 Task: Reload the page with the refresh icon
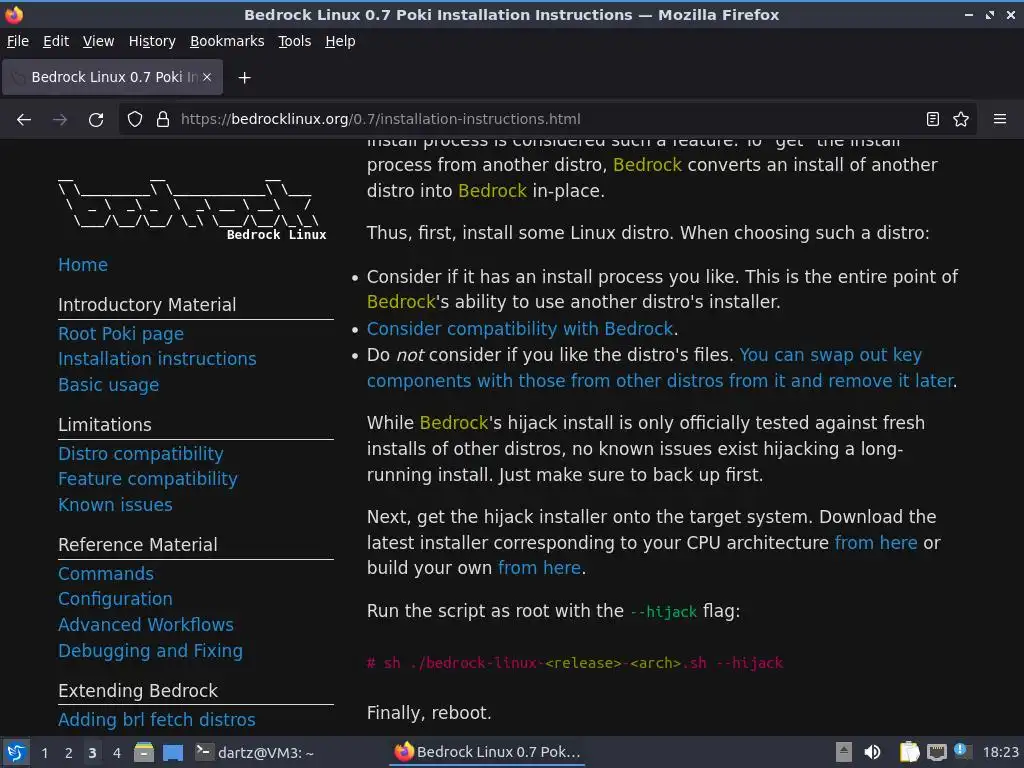pos(96,120)
